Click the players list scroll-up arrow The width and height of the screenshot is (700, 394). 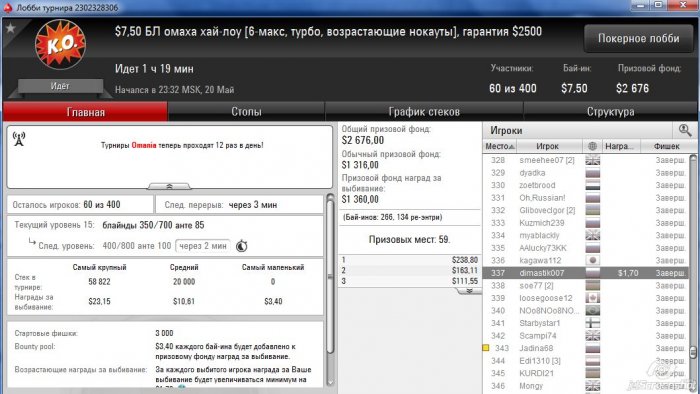693,158
